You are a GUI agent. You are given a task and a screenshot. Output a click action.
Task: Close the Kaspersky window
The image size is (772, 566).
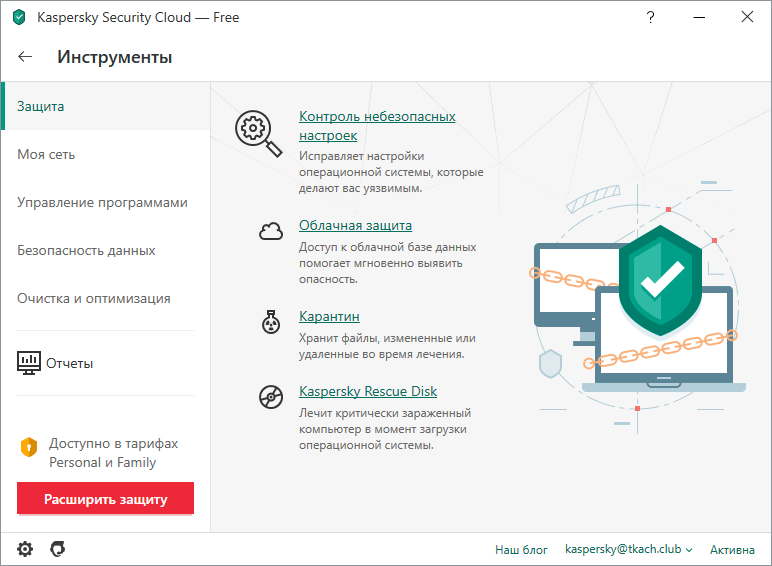coord(747,17)
